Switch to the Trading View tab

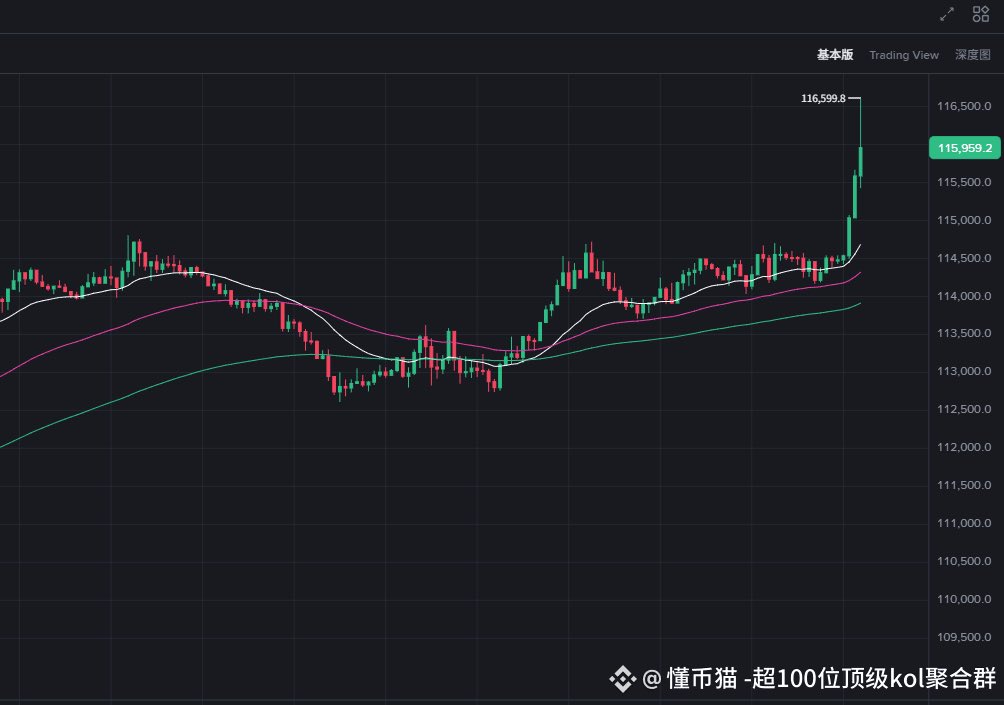[904, 55]
